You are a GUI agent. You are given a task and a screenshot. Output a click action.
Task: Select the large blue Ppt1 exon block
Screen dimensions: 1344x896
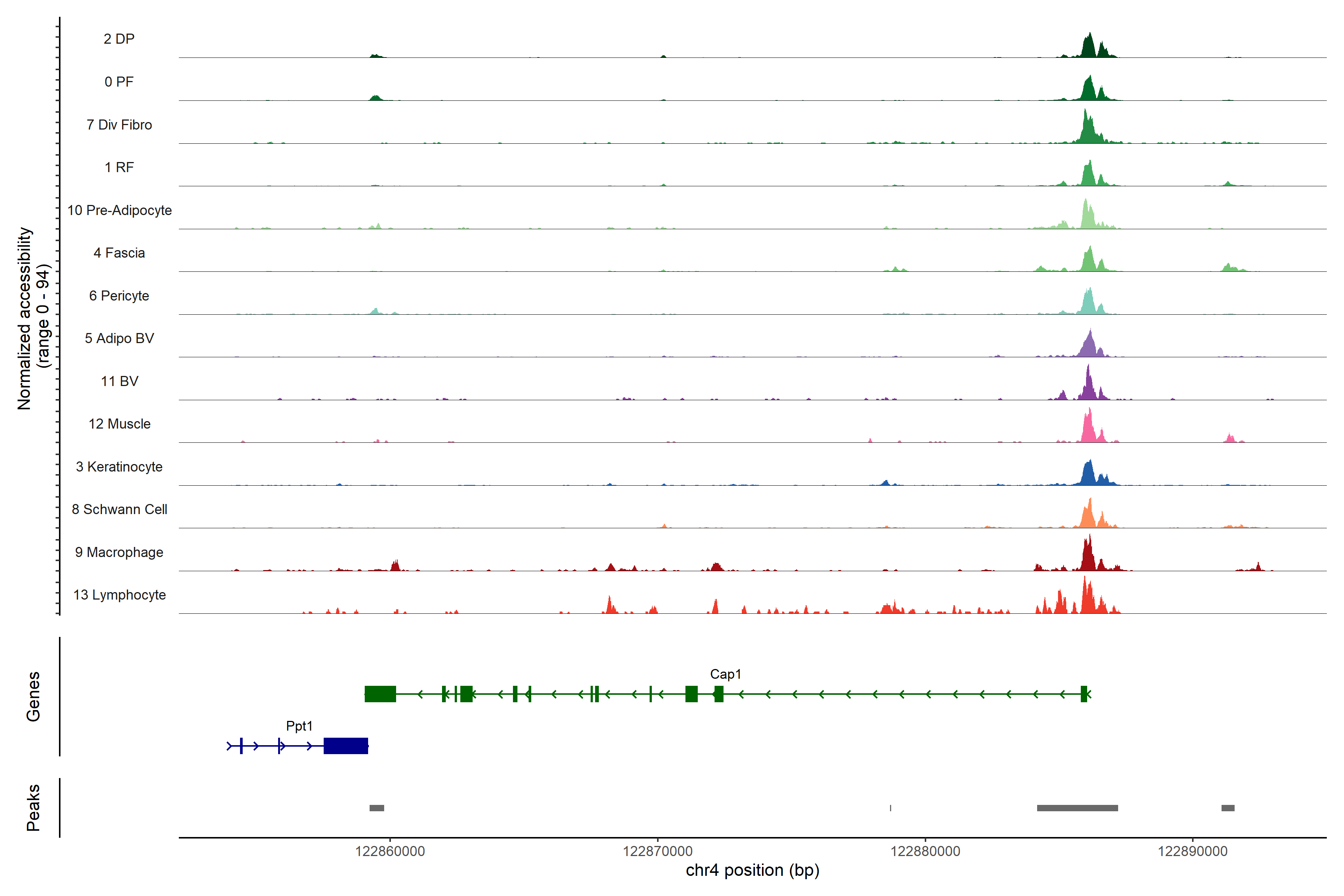pos(346,746)
